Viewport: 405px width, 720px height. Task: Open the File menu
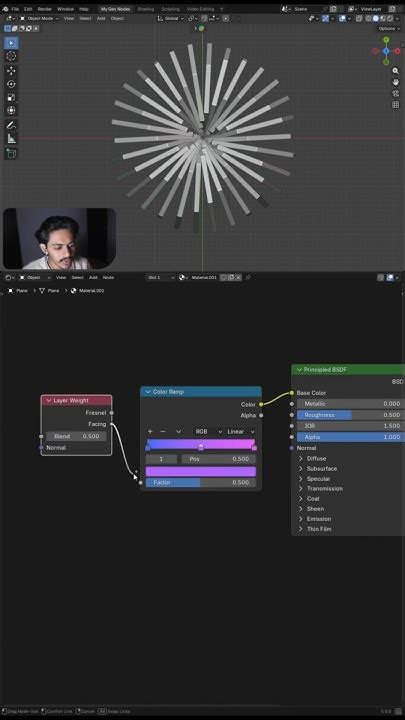(x=15, y=9)
